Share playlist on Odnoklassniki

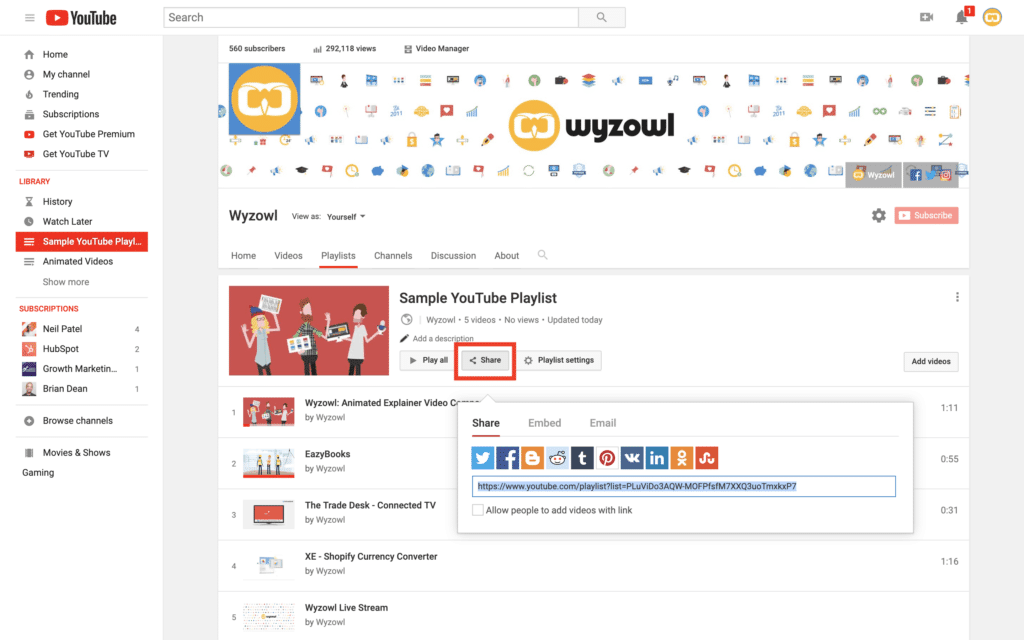681,458
